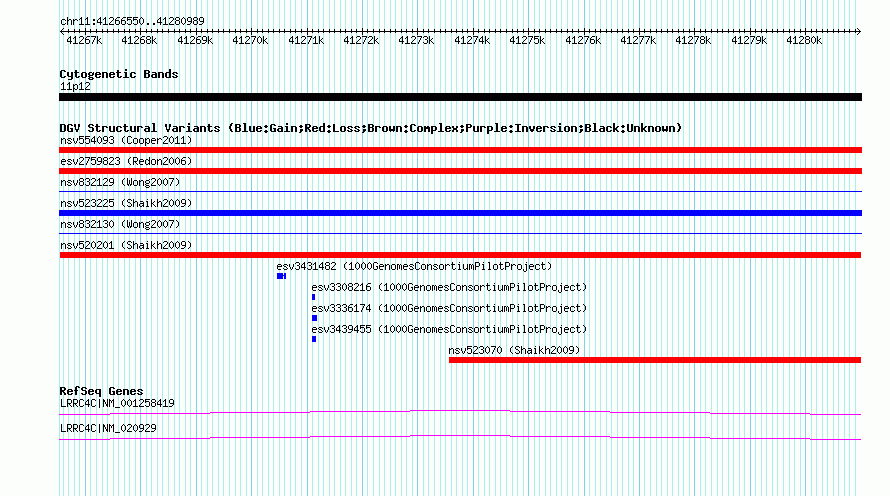The width and height of the screenshot is (890, 496).
Task: Click the small blue esv3336174 gain glyph
Action: 314,318
